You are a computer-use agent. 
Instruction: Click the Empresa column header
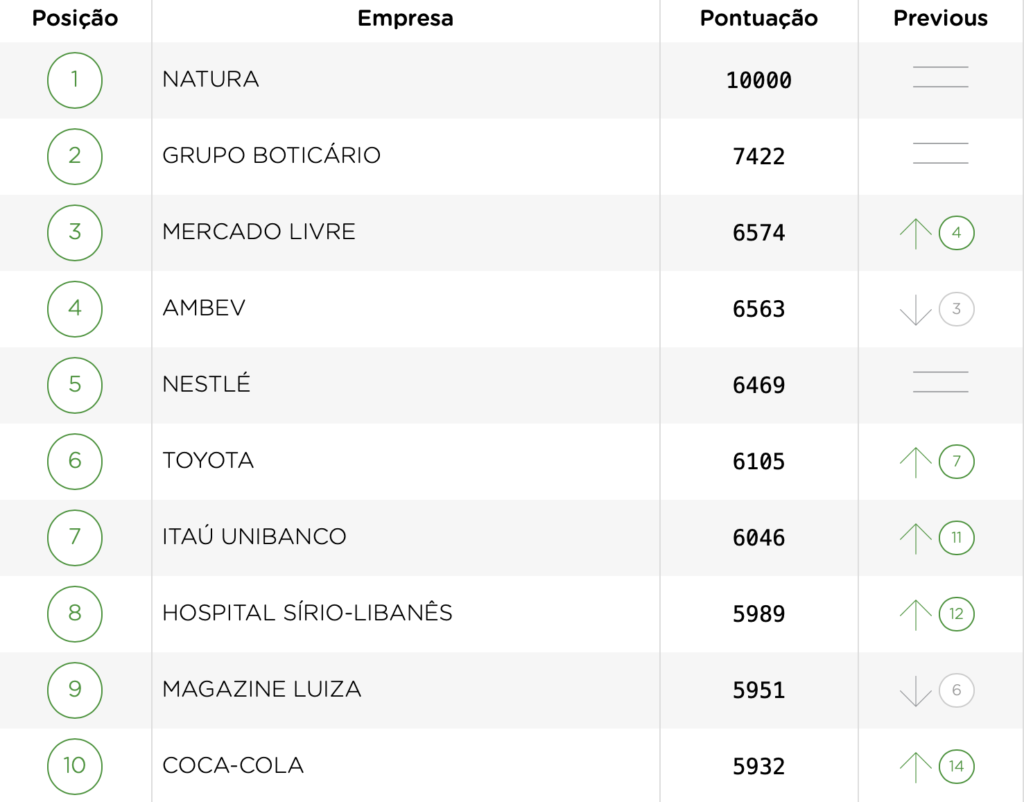405,19
